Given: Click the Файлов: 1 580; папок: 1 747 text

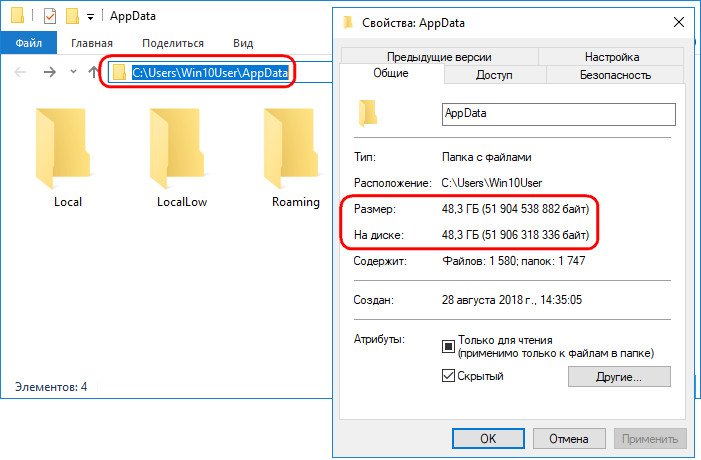Looking at the screenshot, I should [514, 261].
